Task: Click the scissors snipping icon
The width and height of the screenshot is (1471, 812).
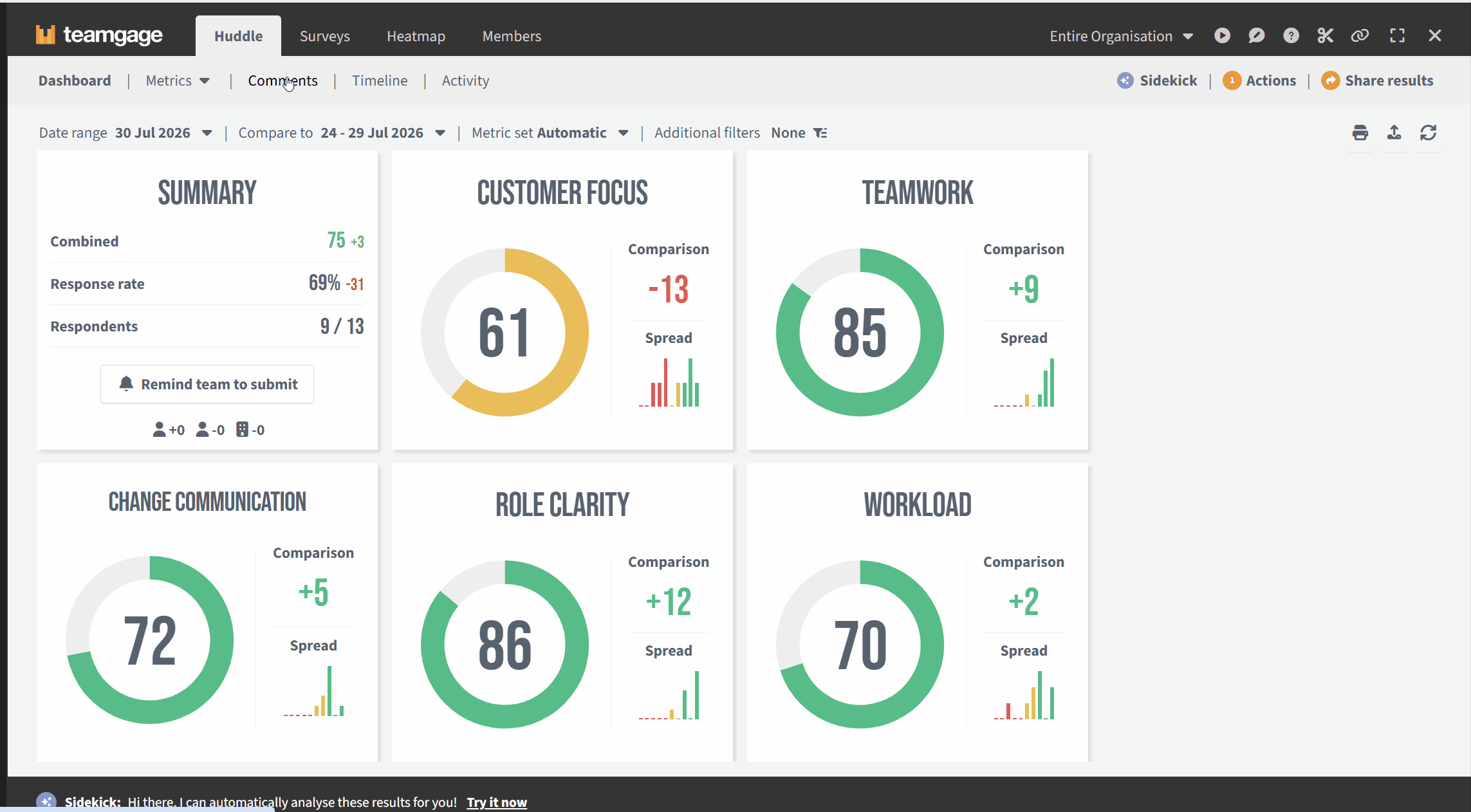Action: click(1325, 35)
